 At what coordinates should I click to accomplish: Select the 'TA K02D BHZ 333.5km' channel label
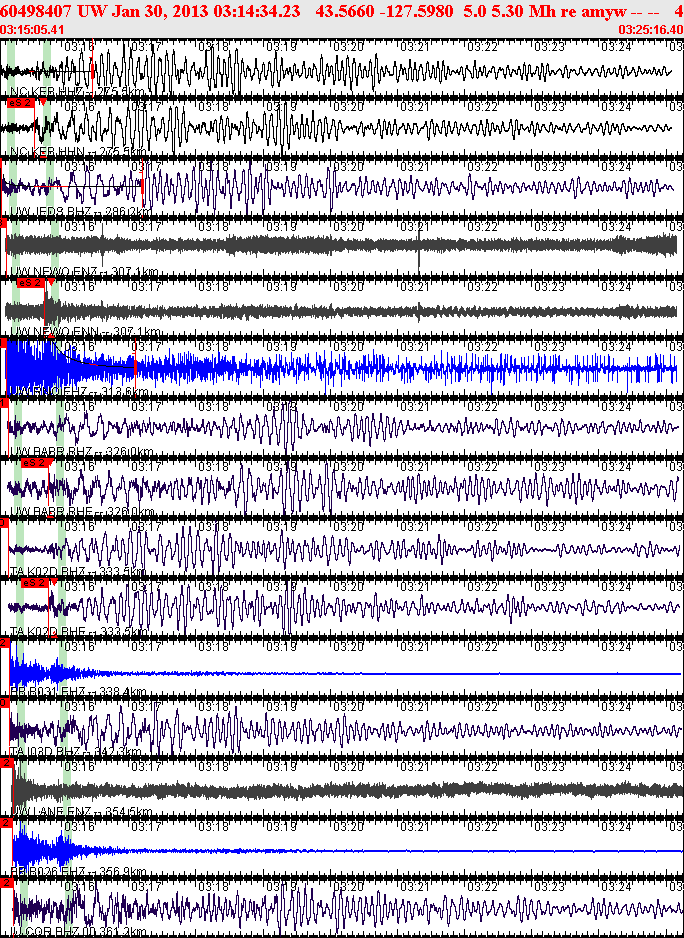[x=78, y=571]
